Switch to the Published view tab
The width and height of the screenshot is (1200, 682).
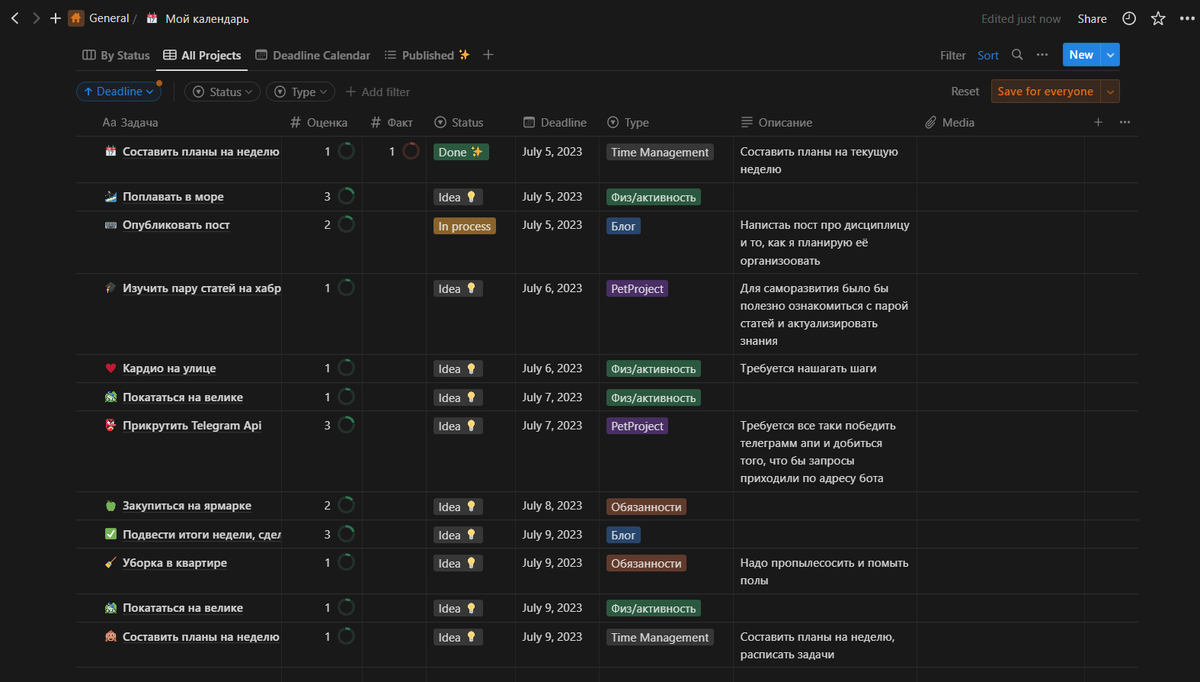click(x=428, y=55)
